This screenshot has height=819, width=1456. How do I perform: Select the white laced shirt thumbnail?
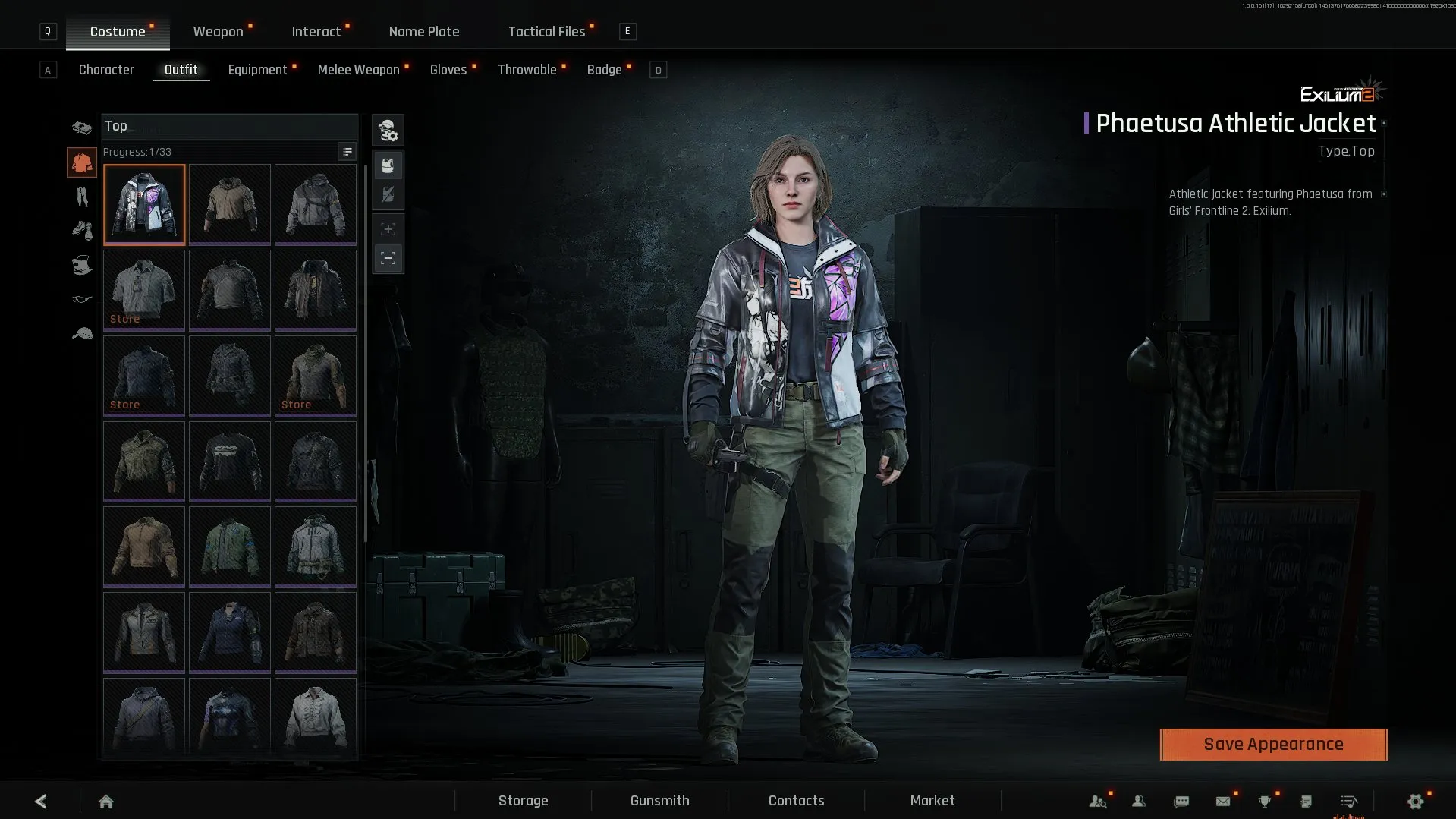pos(316,717)
